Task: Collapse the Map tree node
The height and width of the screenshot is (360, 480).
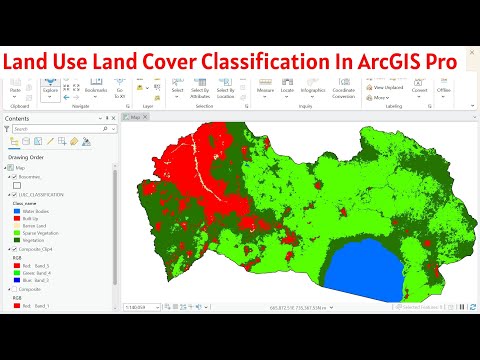Action: [x=5, y=168]
